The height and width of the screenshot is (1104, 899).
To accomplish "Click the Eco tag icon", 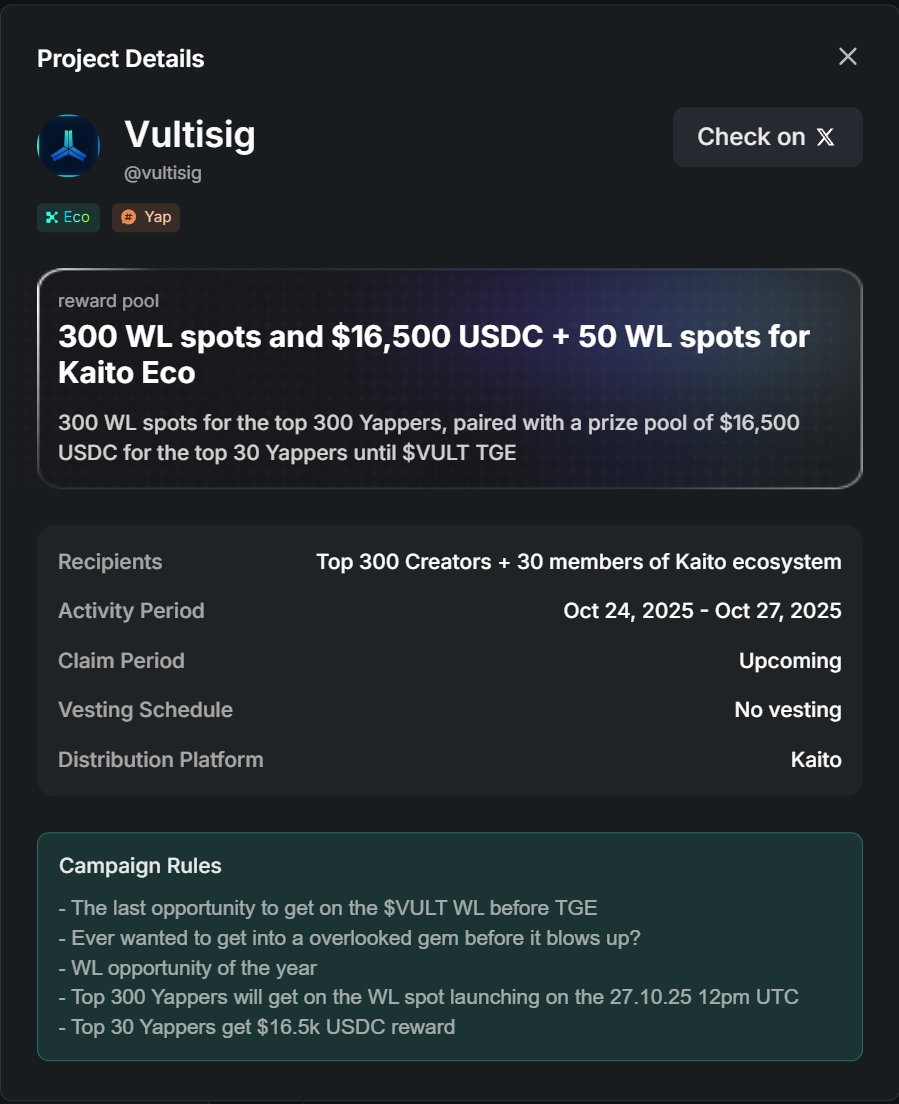I will 52,218.
